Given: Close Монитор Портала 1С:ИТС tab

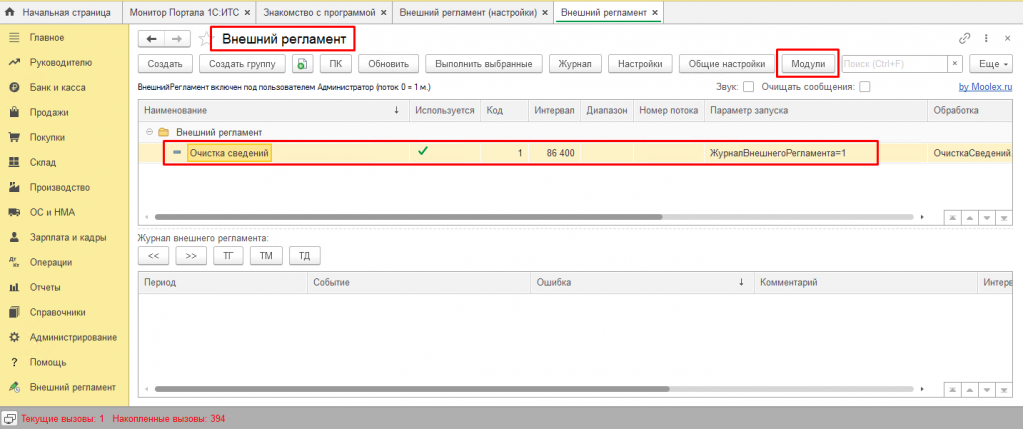Looking at the screenshot, I should (x=246, y=12).
